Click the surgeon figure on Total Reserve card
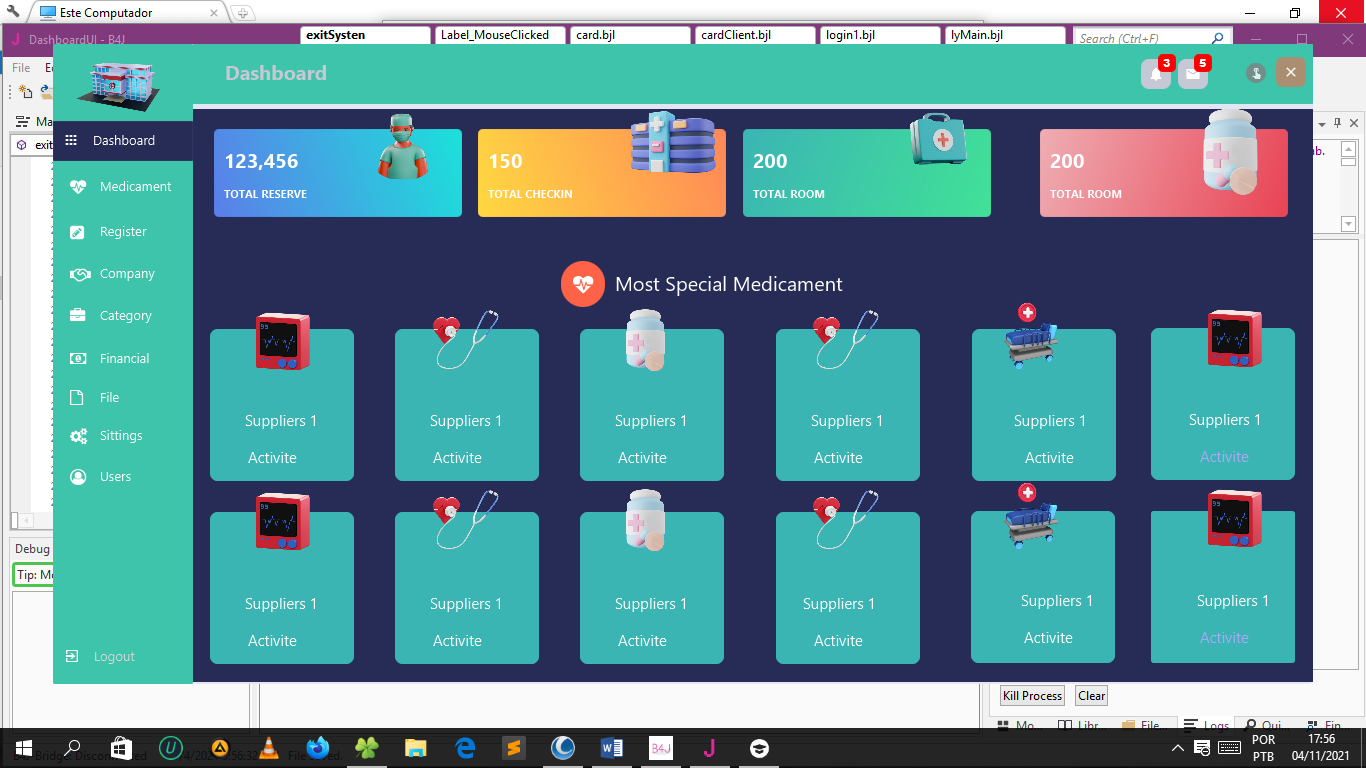Image resolution: width=1366 pixels, height=768 pixels. [x=402, y=146]
